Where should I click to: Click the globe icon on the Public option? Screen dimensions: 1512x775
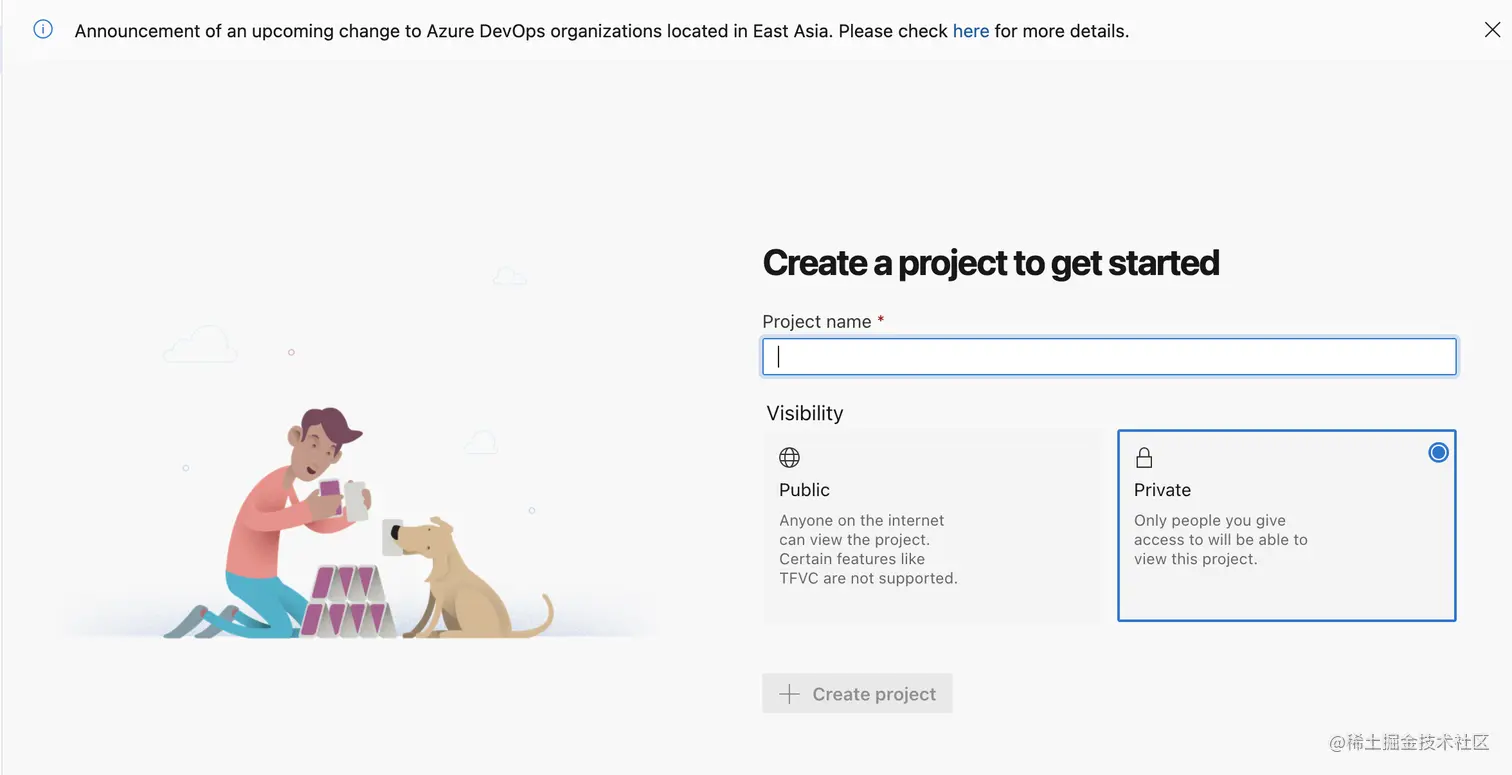pyautogui.click(x=789, y=458)
